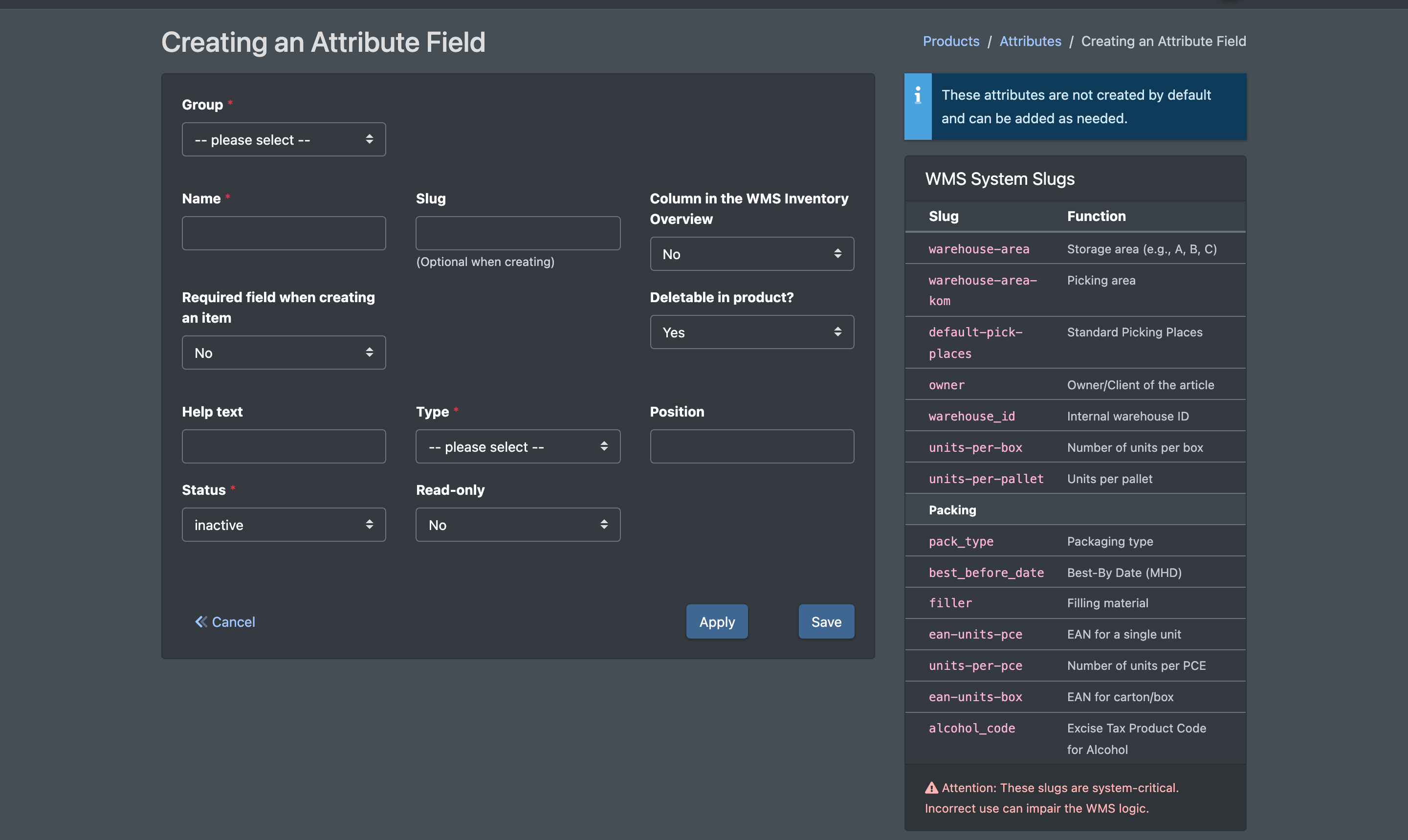This screenshot has height=840, width=1408.
Task: Click the Cancel link
Action: 225,621
